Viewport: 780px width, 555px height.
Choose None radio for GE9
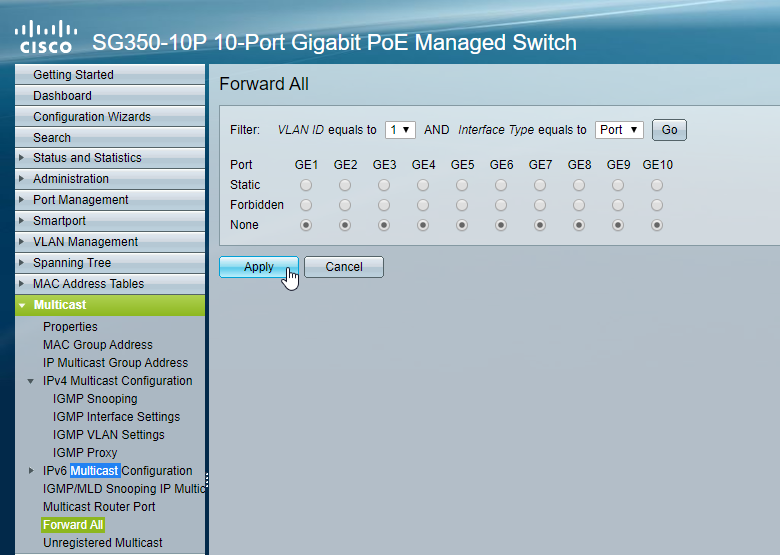[x=618, y=225]
